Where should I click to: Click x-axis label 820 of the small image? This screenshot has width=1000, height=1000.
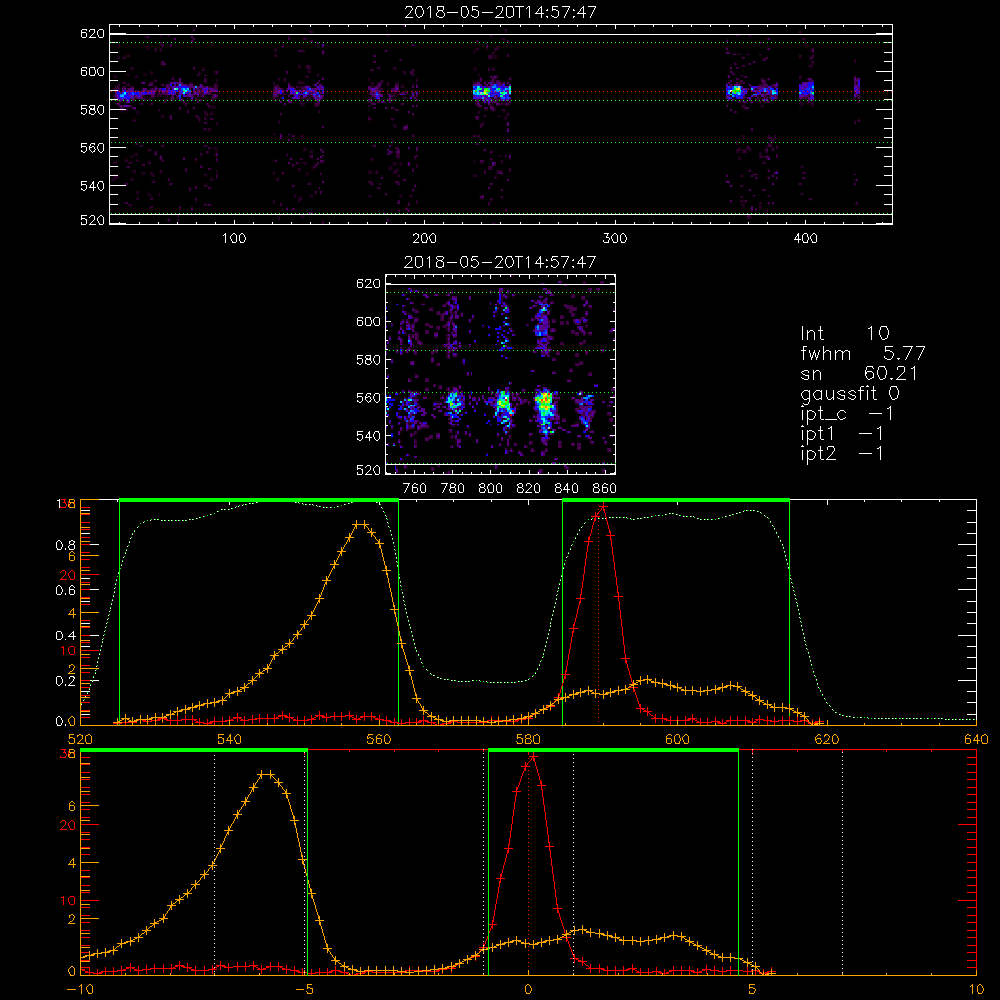point(529,489)
